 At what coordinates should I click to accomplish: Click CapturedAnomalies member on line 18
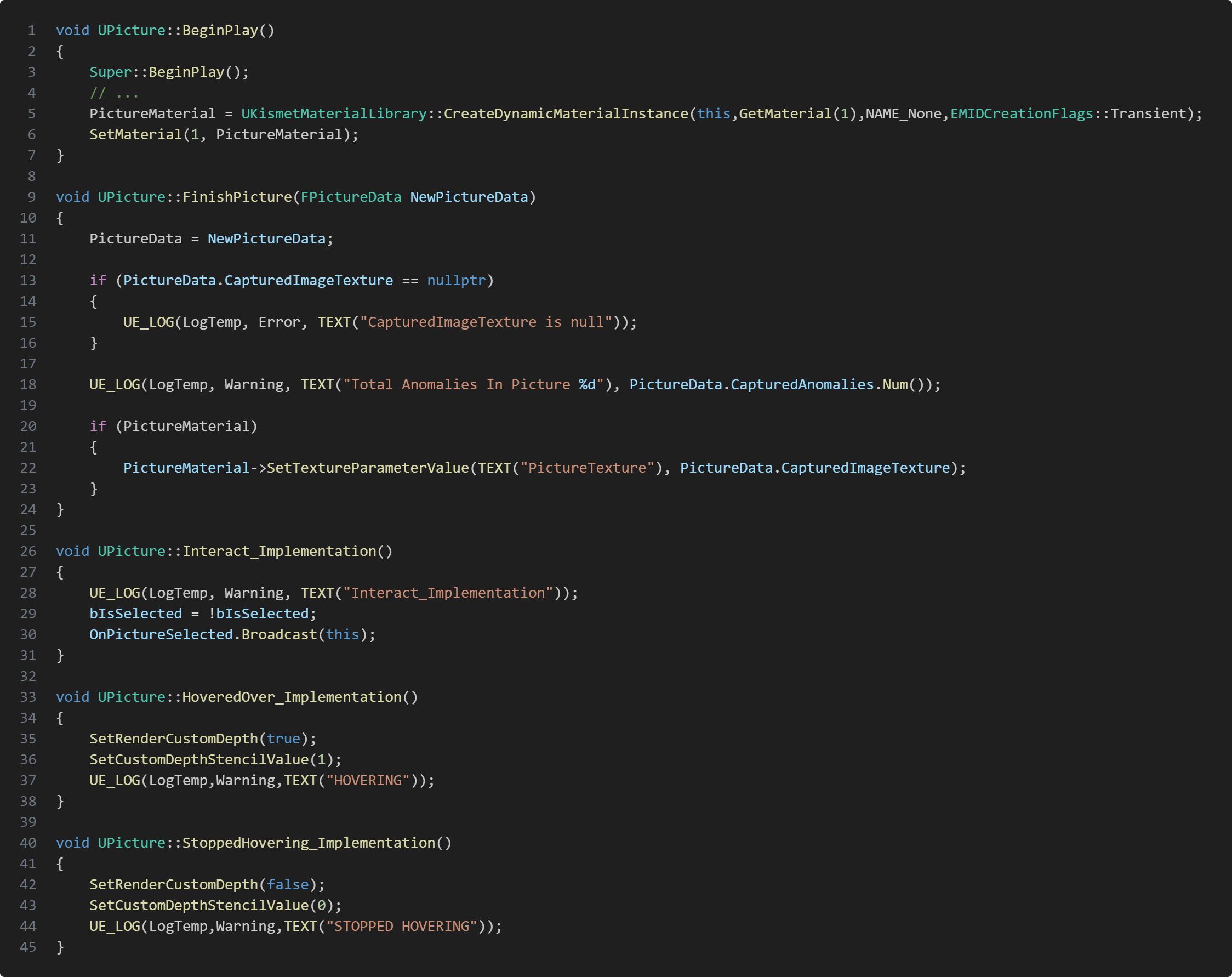pyautogui.click(x=802, y=385)
